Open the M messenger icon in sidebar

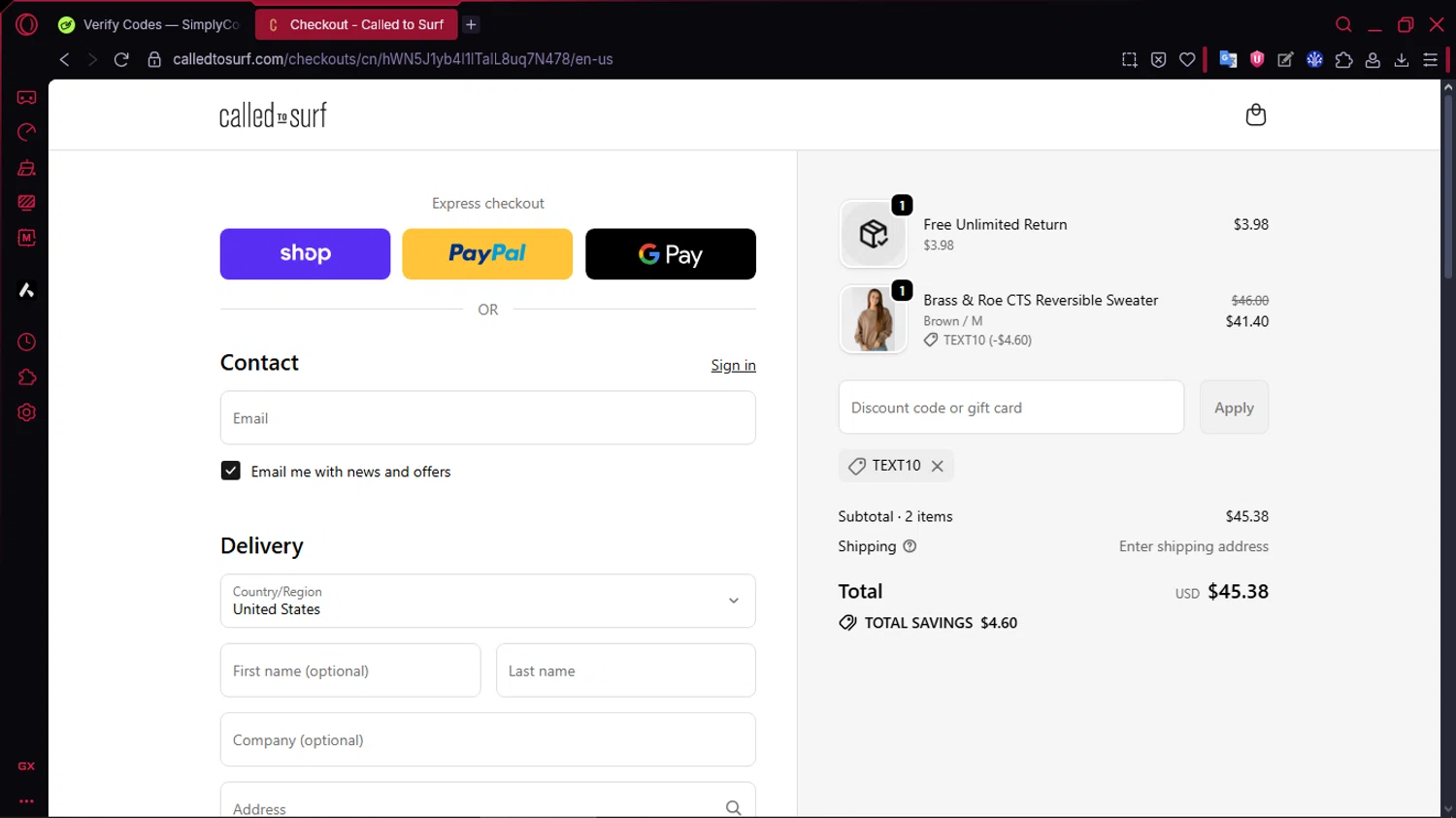[x=26, y=238]
